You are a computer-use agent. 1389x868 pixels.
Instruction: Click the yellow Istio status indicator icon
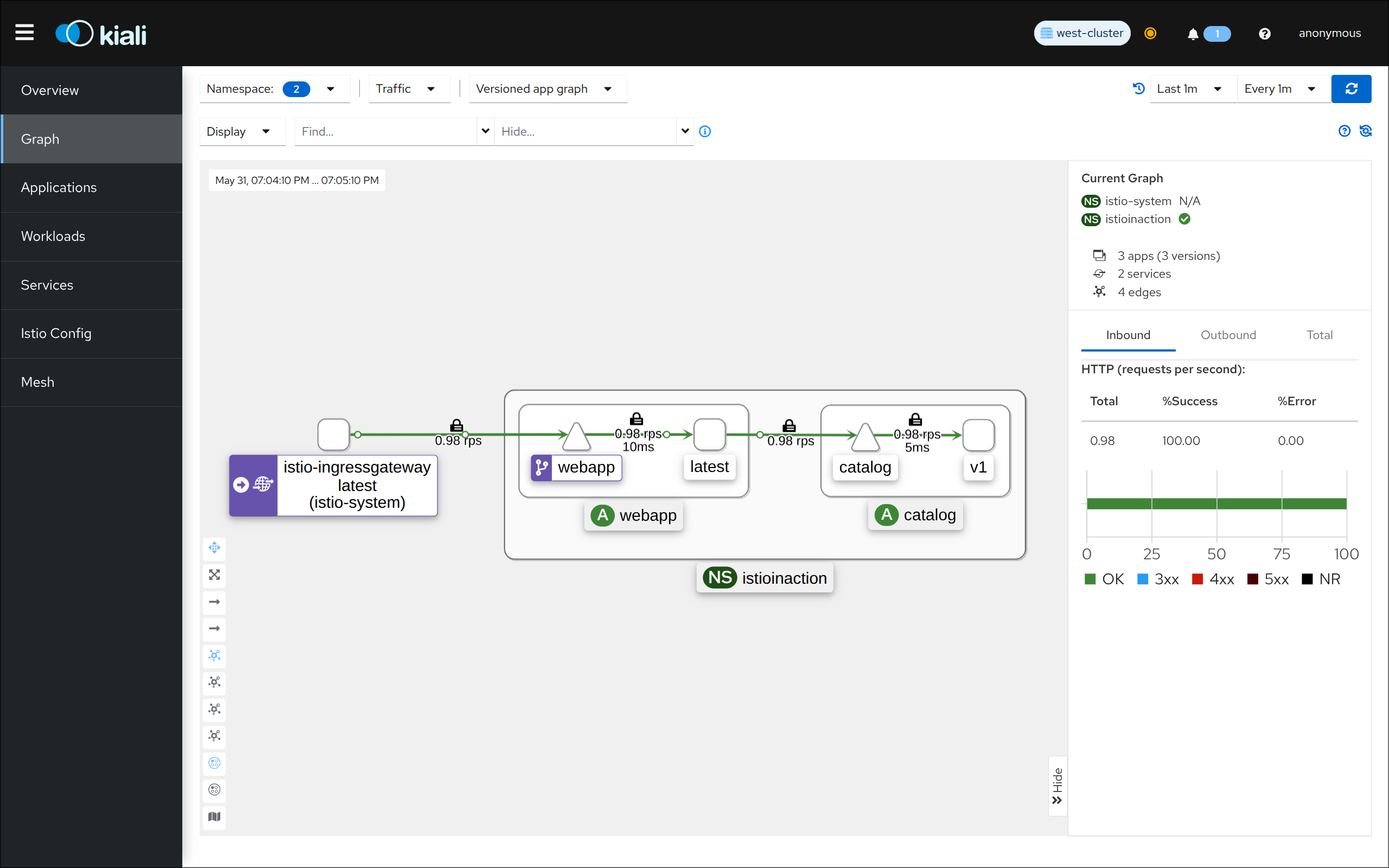pyautogui.click(x=1150, y=33)
